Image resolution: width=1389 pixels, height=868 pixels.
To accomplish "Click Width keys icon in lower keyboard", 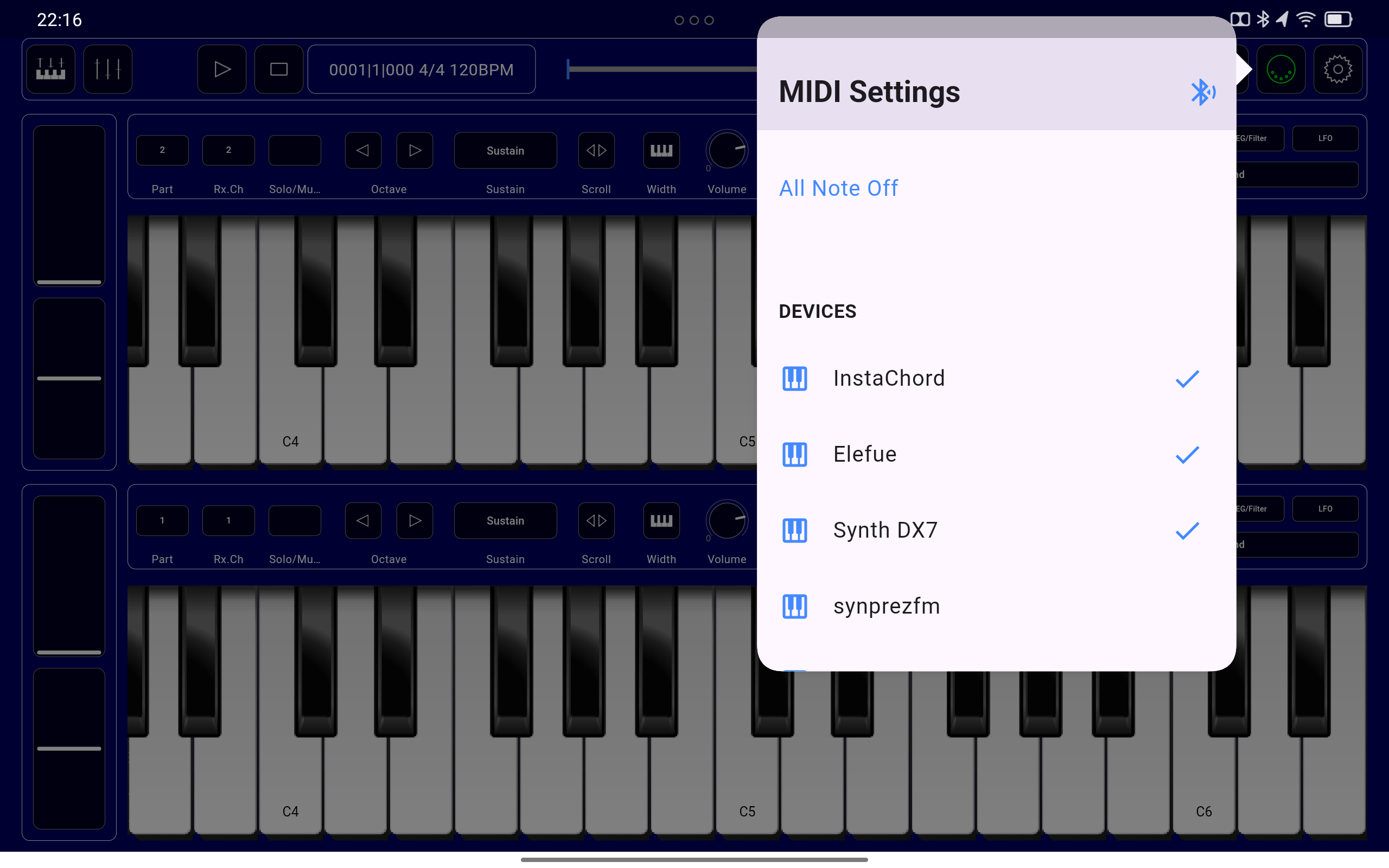I will click(x=661, y=521).
